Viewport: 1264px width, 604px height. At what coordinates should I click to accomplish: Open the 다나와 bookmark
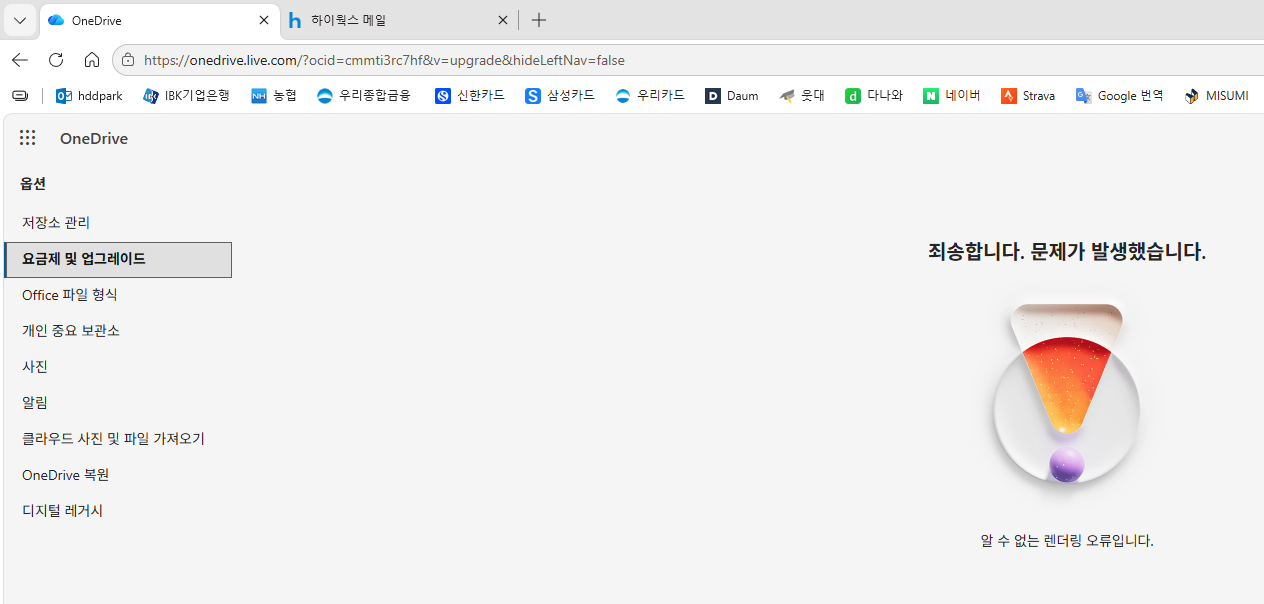point(874,96)
